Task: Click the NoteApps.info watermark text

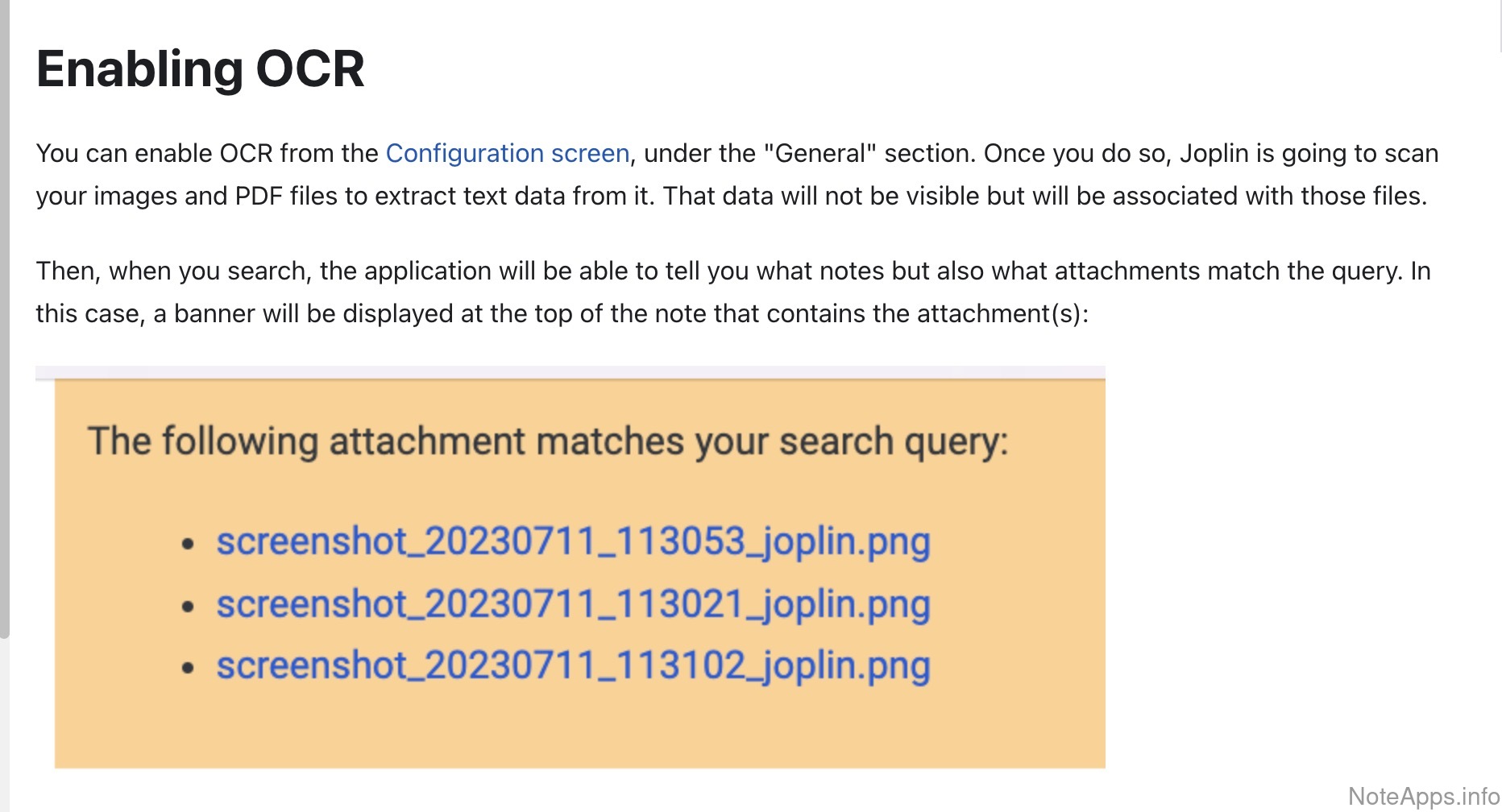Action: click(1423, 796)
